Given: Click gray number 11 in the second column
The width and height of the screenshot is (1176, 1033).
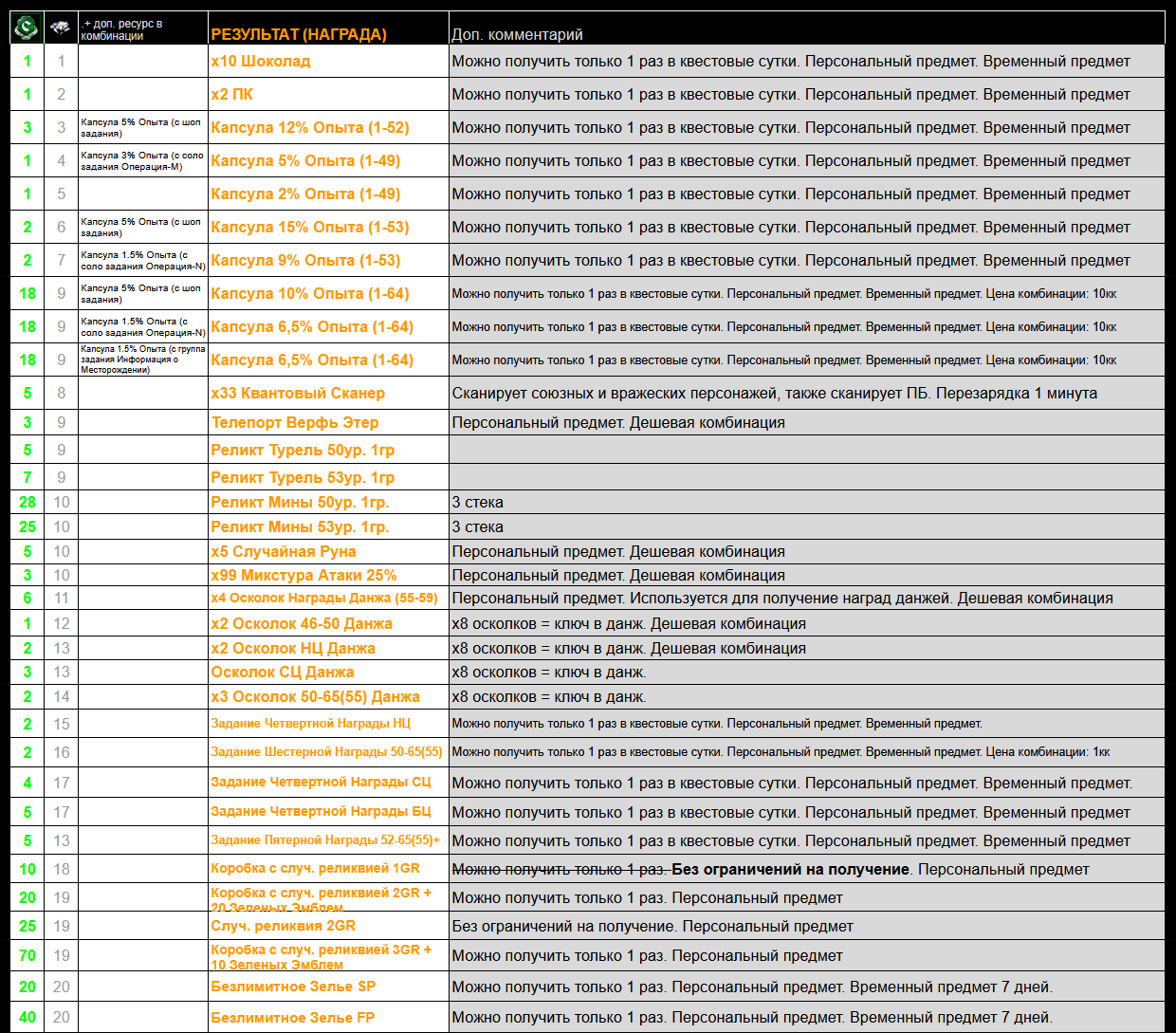Looking at the screenshot, I should pyautogui.click(x=62, y=598).
